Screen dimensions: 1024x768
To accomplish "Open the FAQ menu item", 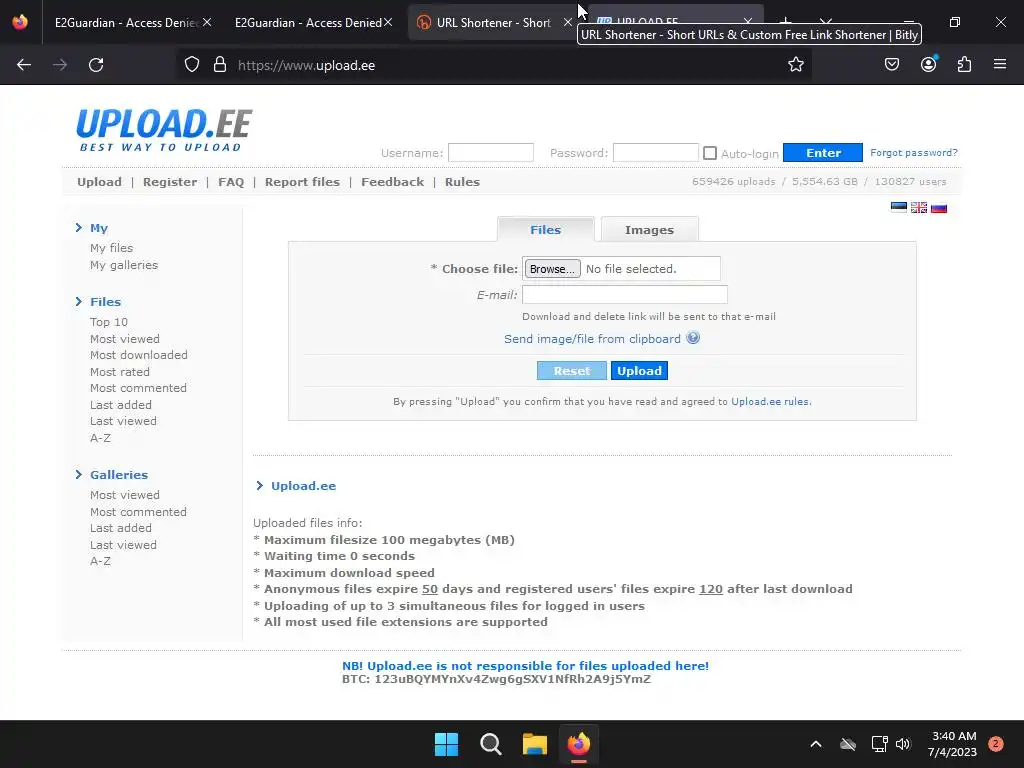I will click(x=231, y=182).
